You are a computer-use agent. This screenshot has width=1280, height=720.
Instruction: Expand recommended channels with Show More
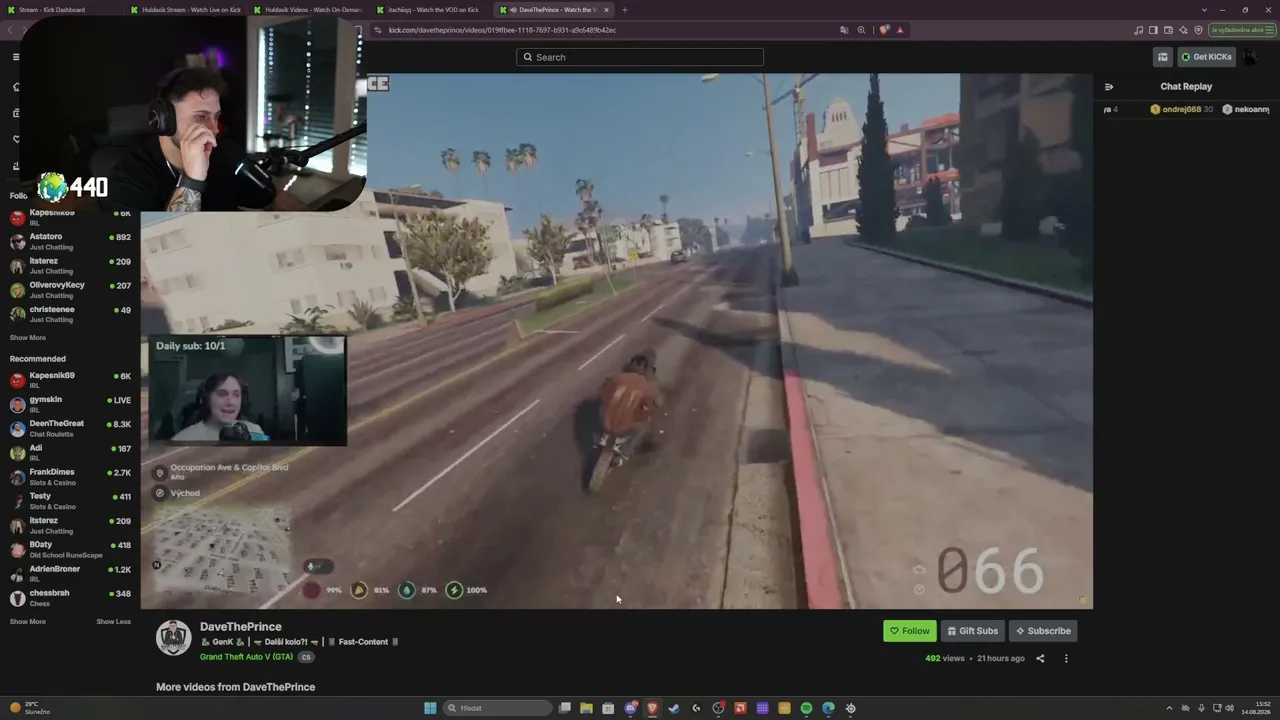pyautogui.click(x=28, y=622)
